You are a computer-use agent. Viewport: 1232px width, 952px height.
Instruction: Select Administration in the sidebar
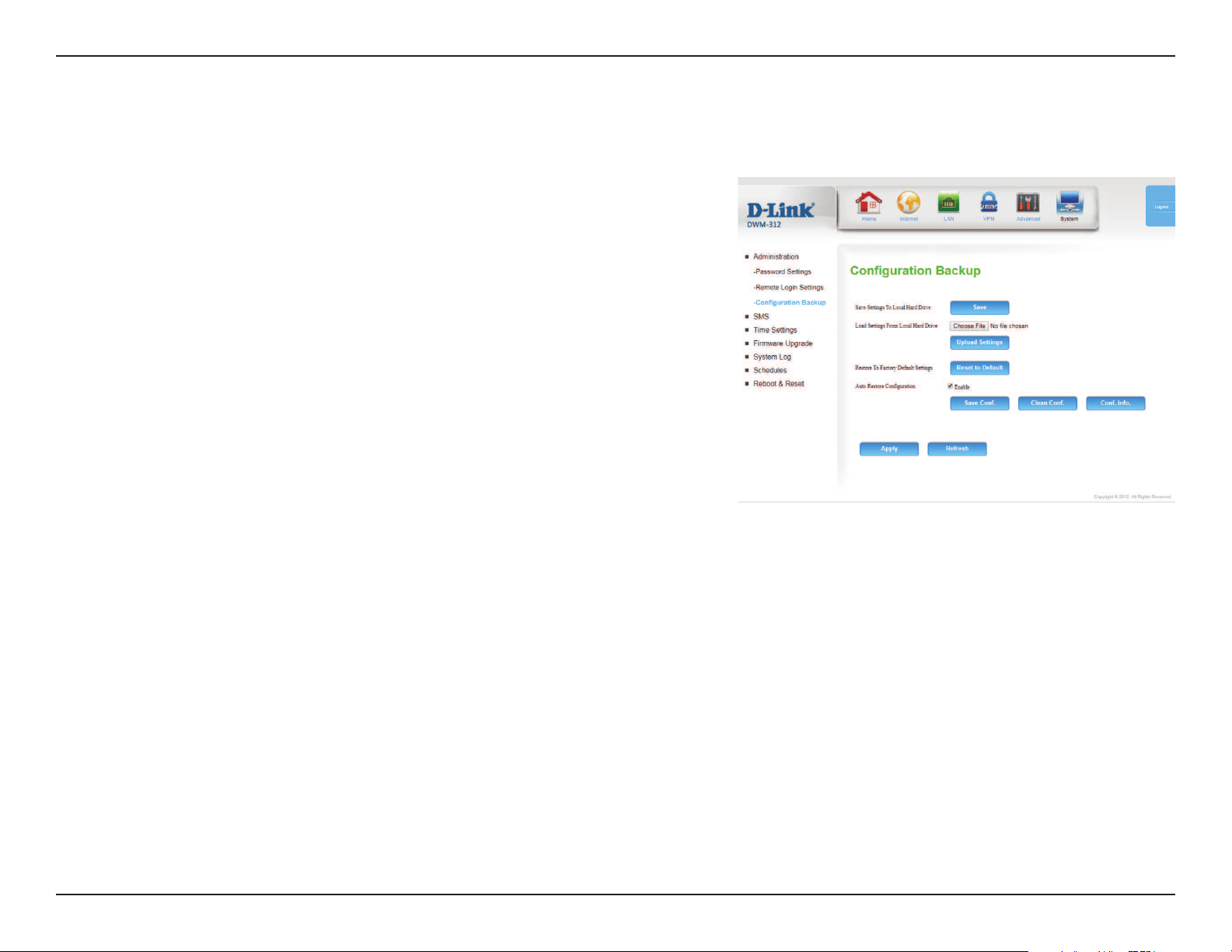pyautogui.click(x=776, y=256)
